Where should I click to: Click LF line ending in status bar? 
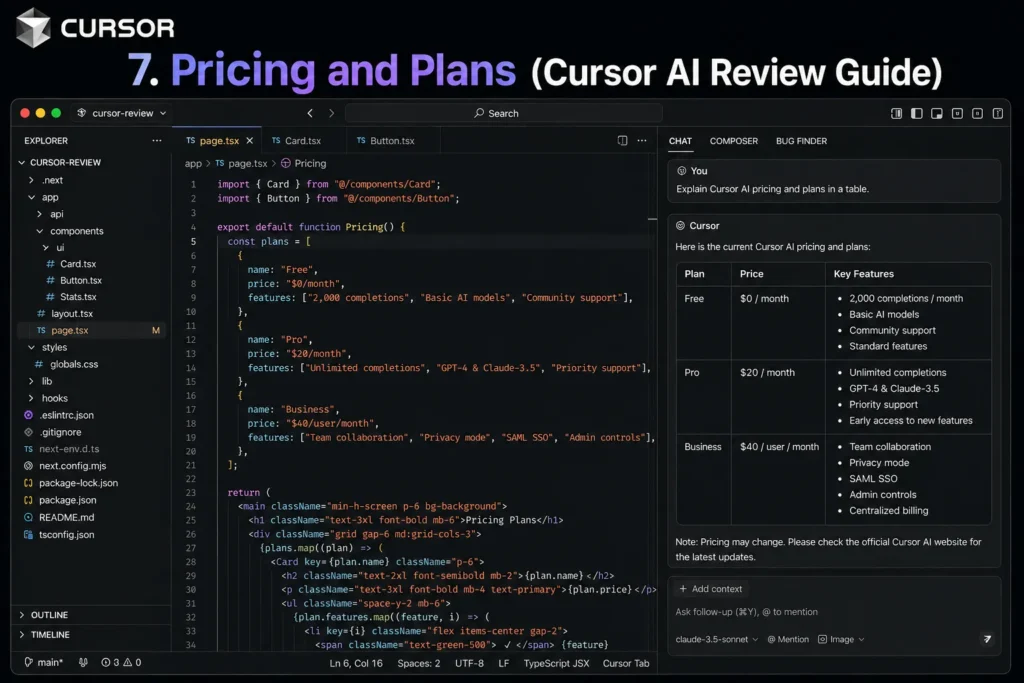[504, 663]
